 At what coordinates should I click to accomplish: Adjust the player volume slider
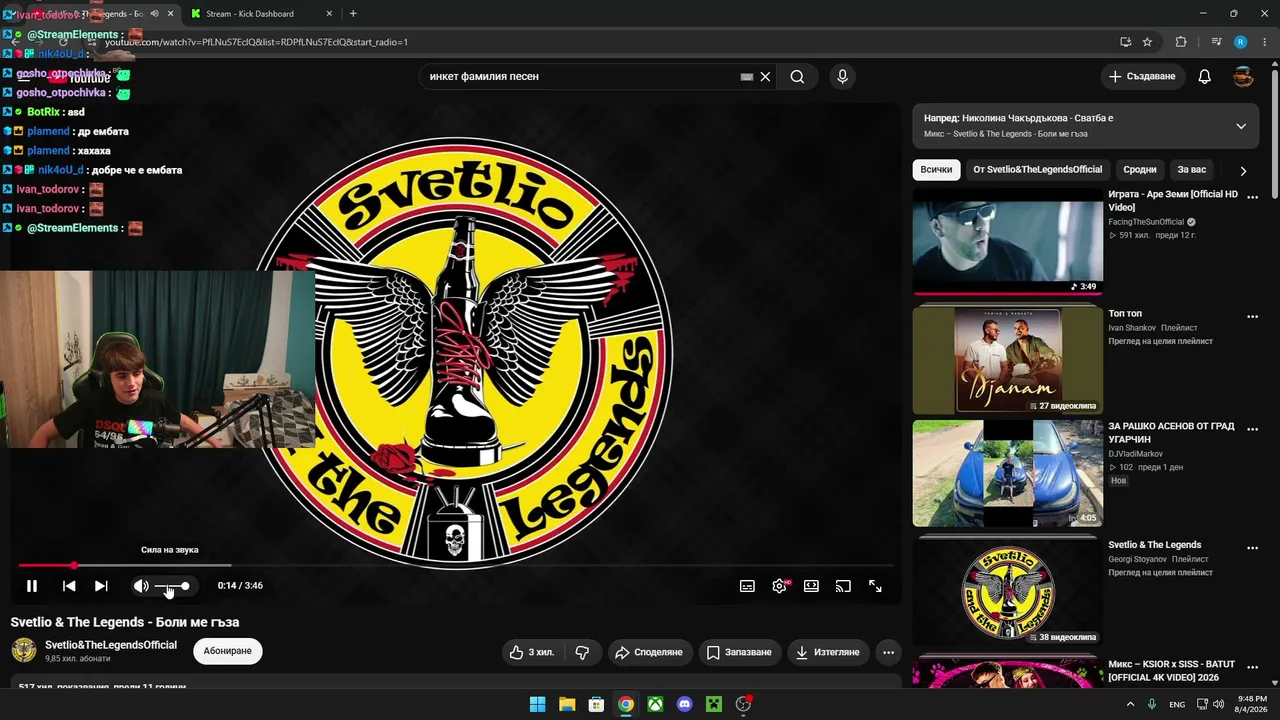[x=172, y=586]
